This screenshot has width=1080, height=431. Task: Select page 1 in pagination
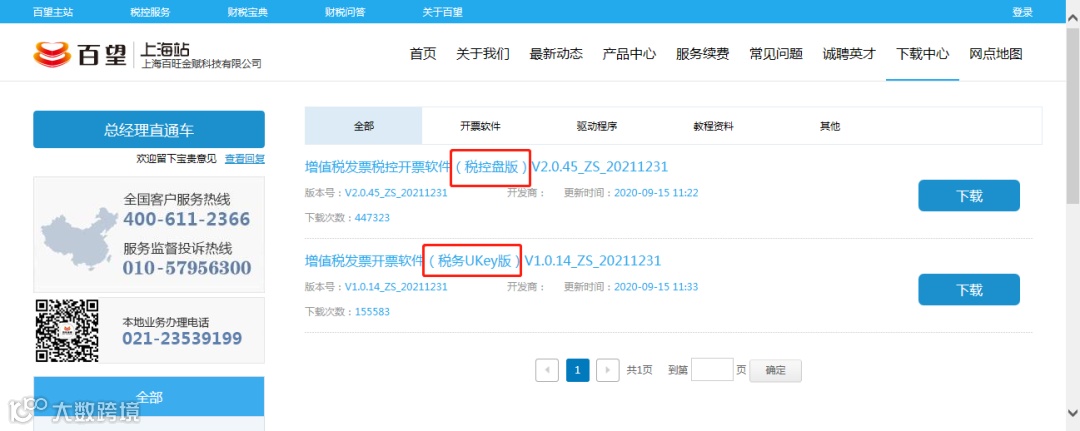pos(577,370)
